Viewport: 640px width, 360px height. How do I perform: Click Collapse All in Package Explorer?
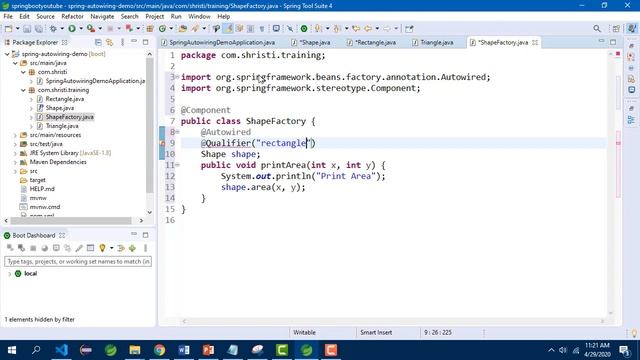(x=98, y=42)
